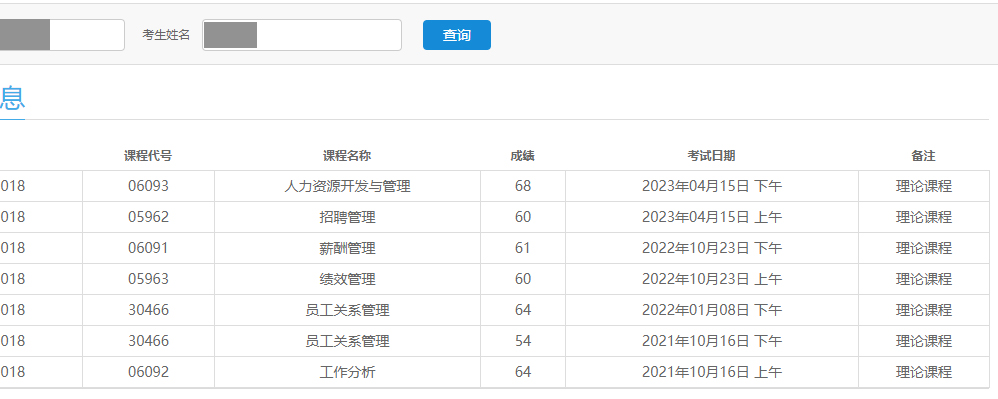
Task: Click course name 招聘管理
Action: tap(348, 217)
